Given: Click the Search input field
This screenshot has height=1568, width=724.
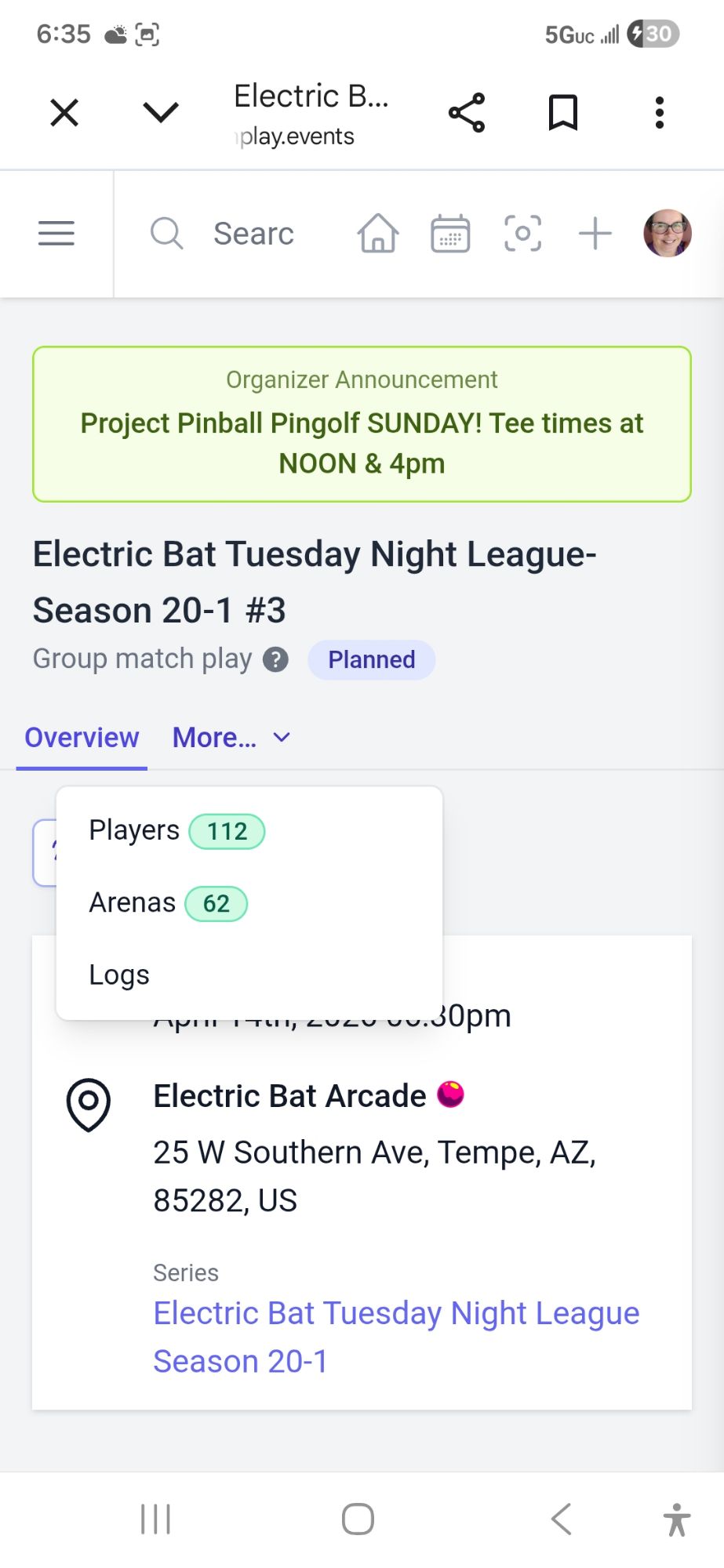Looking at the screenshot, I should pos(253,234).
